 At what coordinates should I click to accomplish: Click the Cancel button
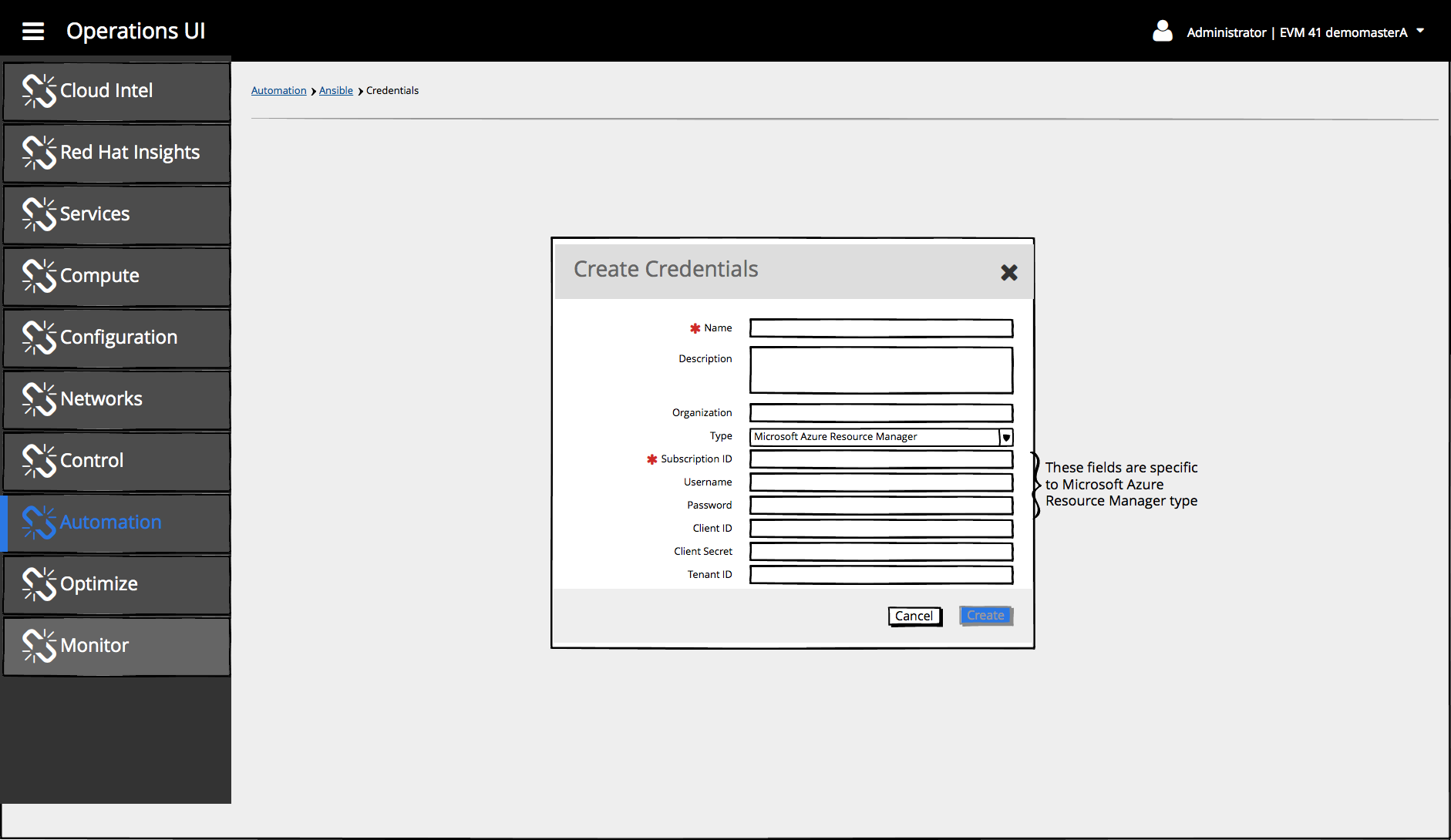click(x=914, y=616)
